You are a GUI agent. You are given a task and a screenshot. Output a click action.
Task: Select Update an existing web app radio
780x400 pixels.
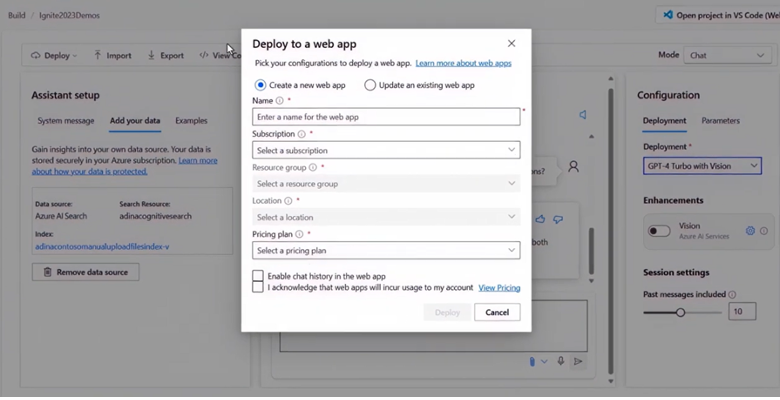[370, 85]
